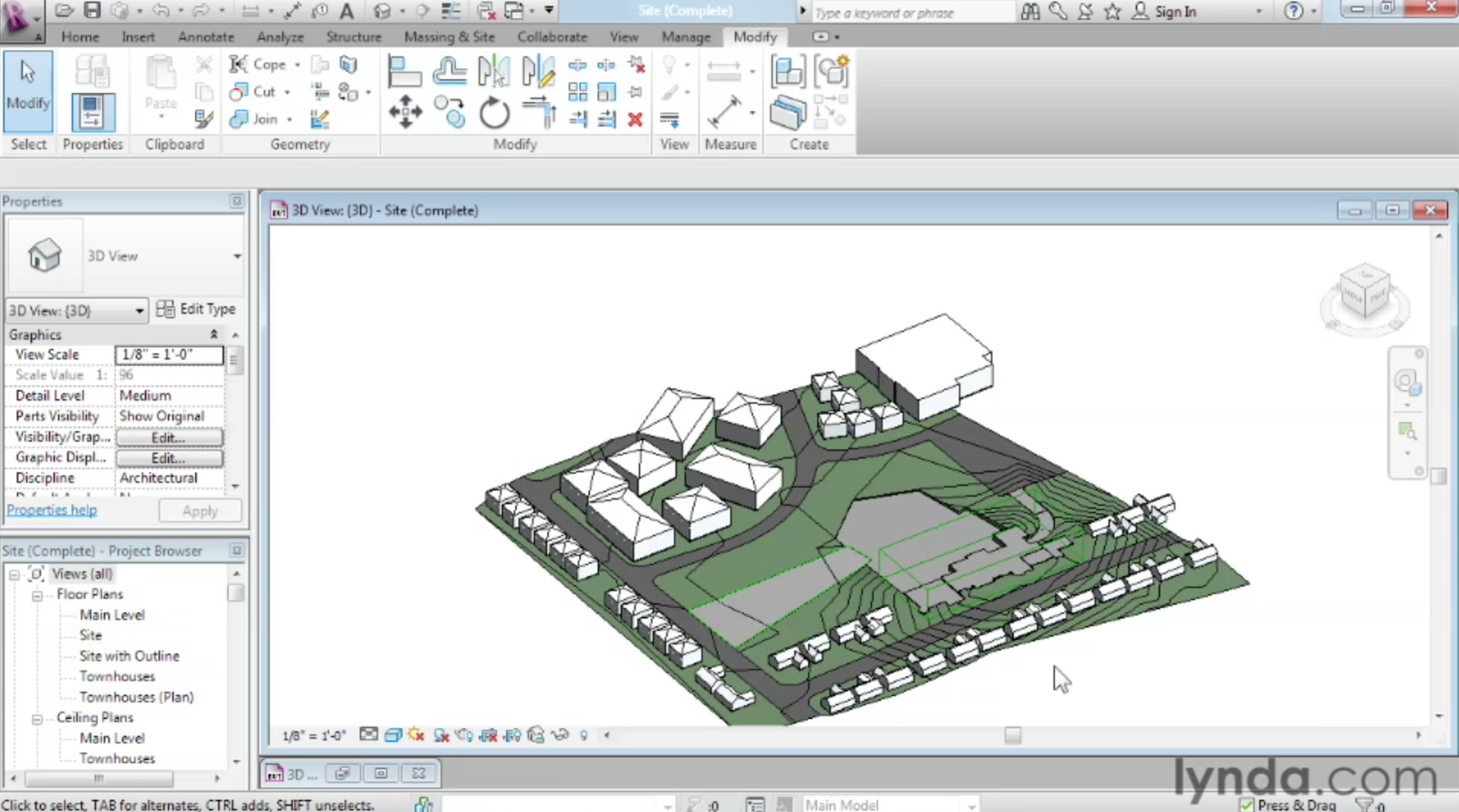This screenshot has width=1459, height=812.
Task: Toggle Shadows icon in view control bar
Action: point(441,735)
